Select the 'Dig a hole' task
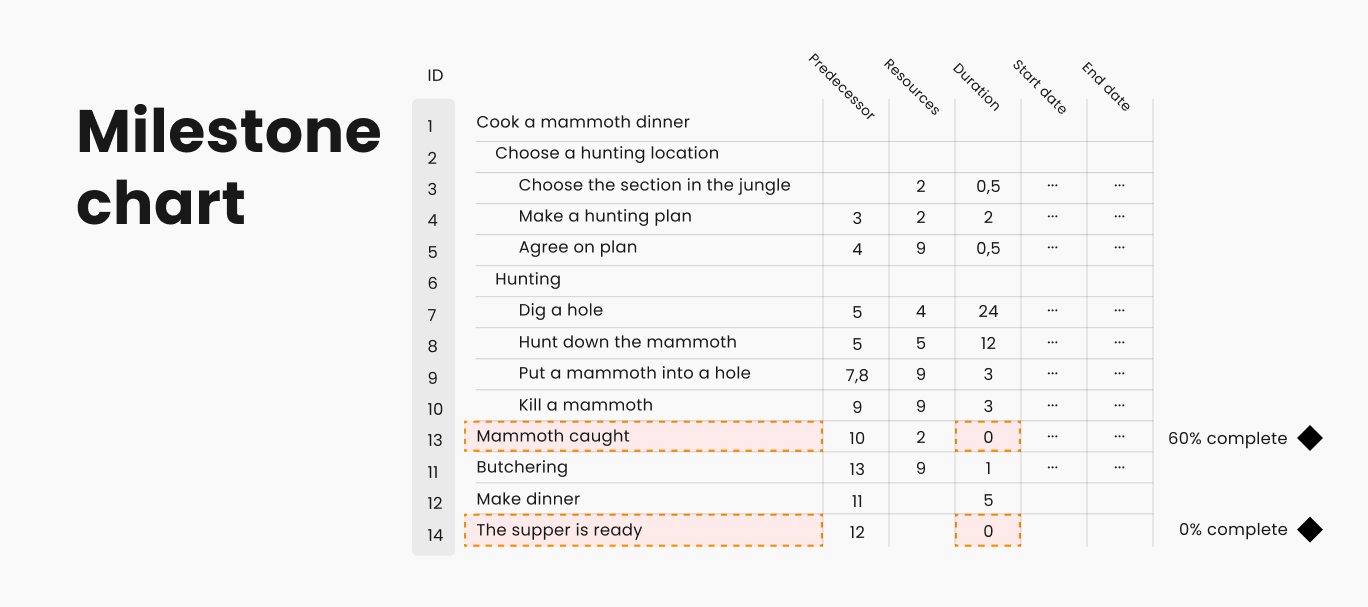The height and width of the screenshot is (607, 1368). pyautogui.click(x=560, y=310)
